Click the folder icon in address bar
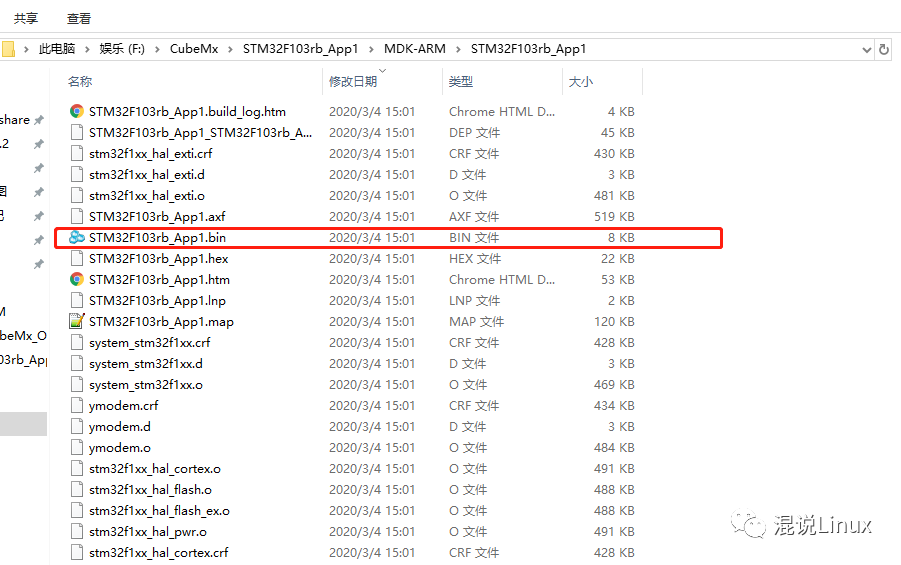The image size is (901, 565). pyautogui.click(x=7, y=49)
